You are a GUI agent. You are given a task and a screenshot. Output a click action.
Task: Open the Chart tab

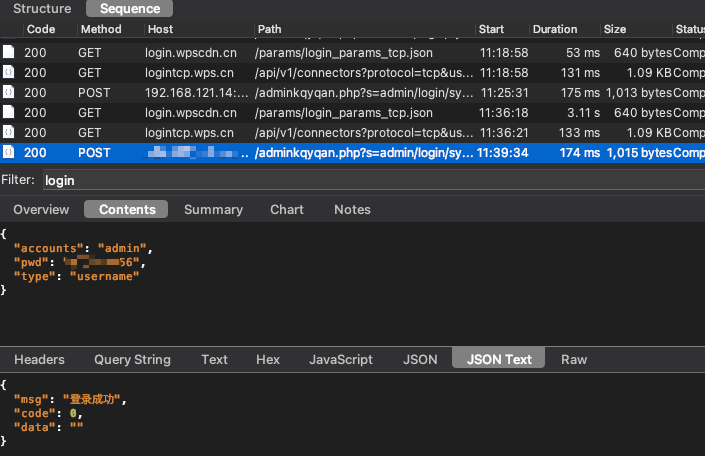pos(287,210)
